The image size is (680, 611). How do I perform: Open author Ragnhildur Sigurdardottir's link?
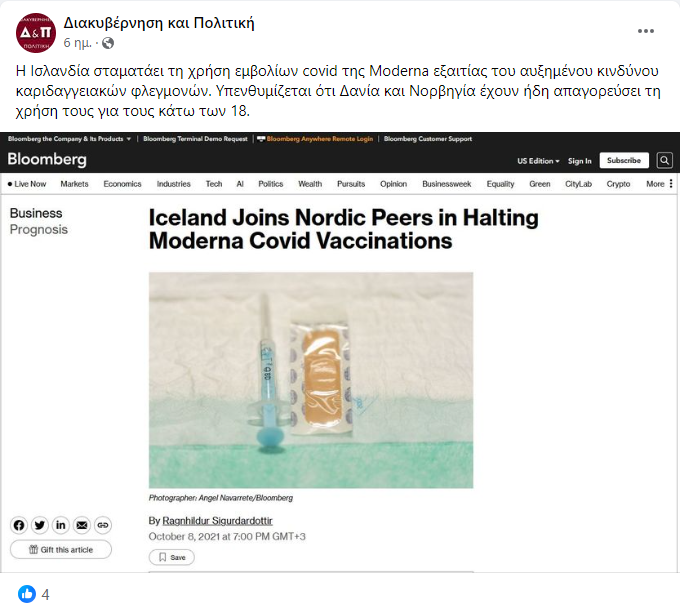tap(217, 521)
